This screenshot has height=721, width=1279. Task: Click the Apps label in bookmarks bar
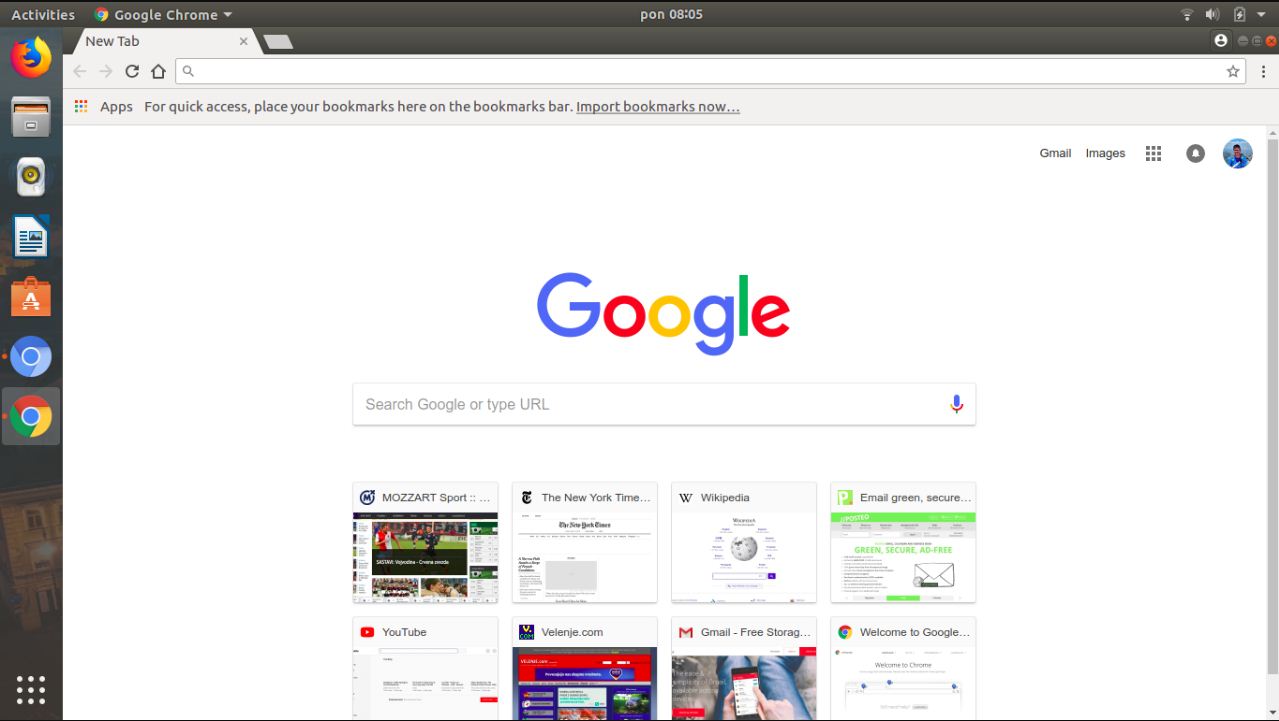coord(116,106)
